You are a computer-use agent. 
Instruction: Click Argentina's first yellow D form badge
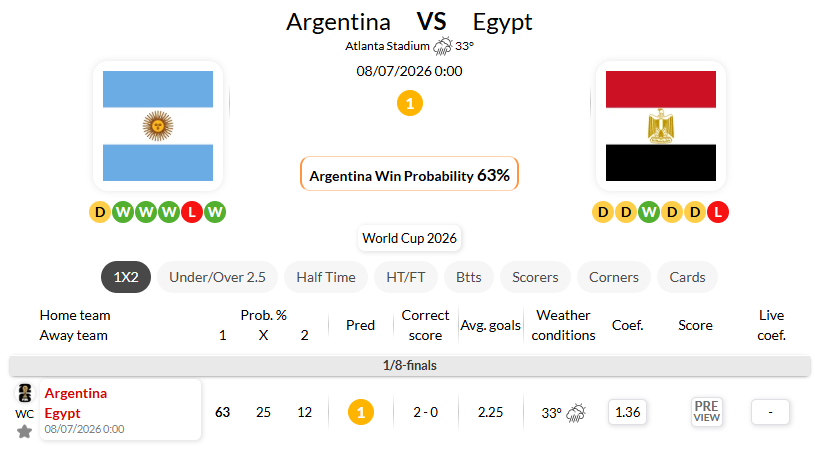click(x=100, y=212)
